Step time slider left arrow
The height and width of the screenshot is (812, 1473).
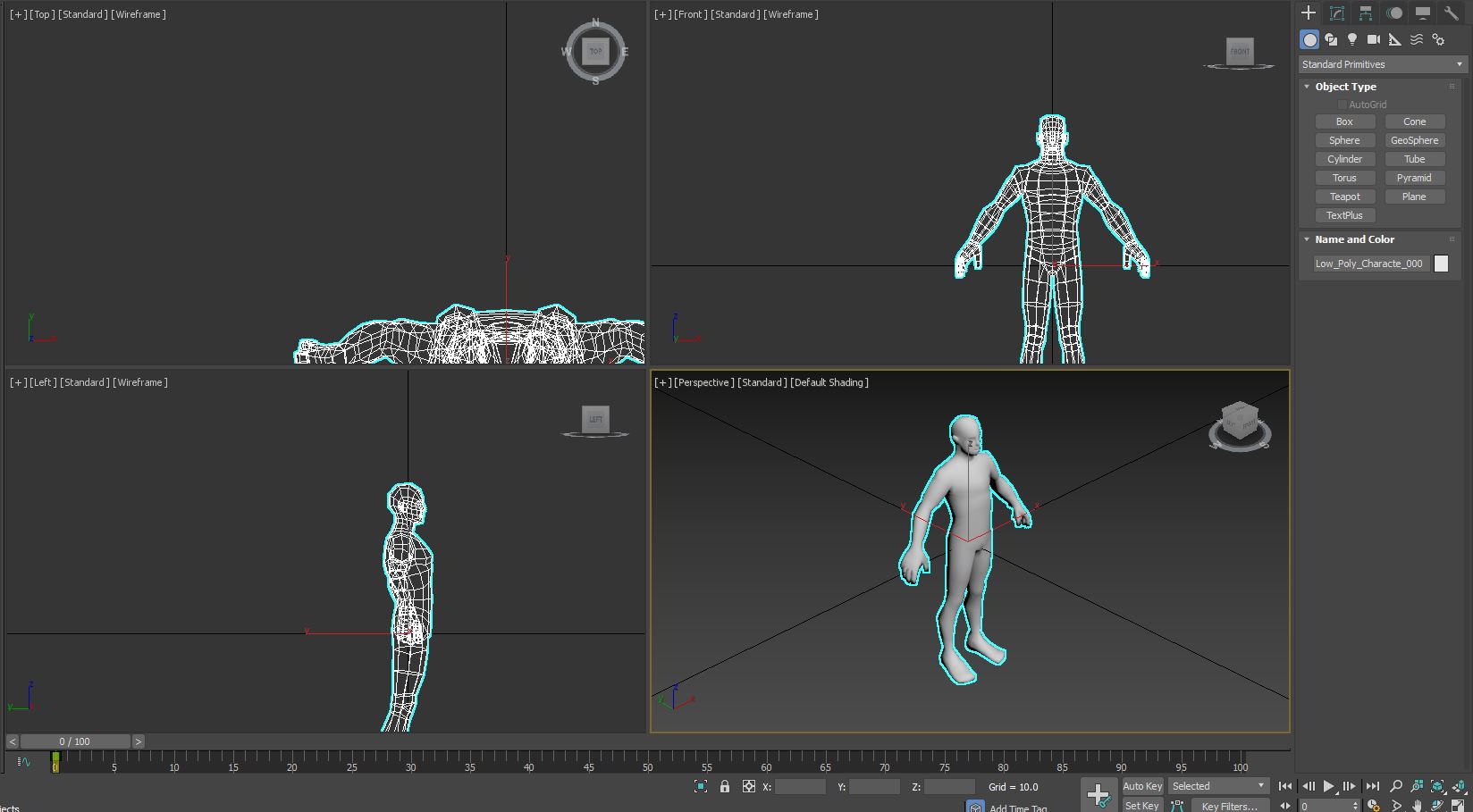13,741
